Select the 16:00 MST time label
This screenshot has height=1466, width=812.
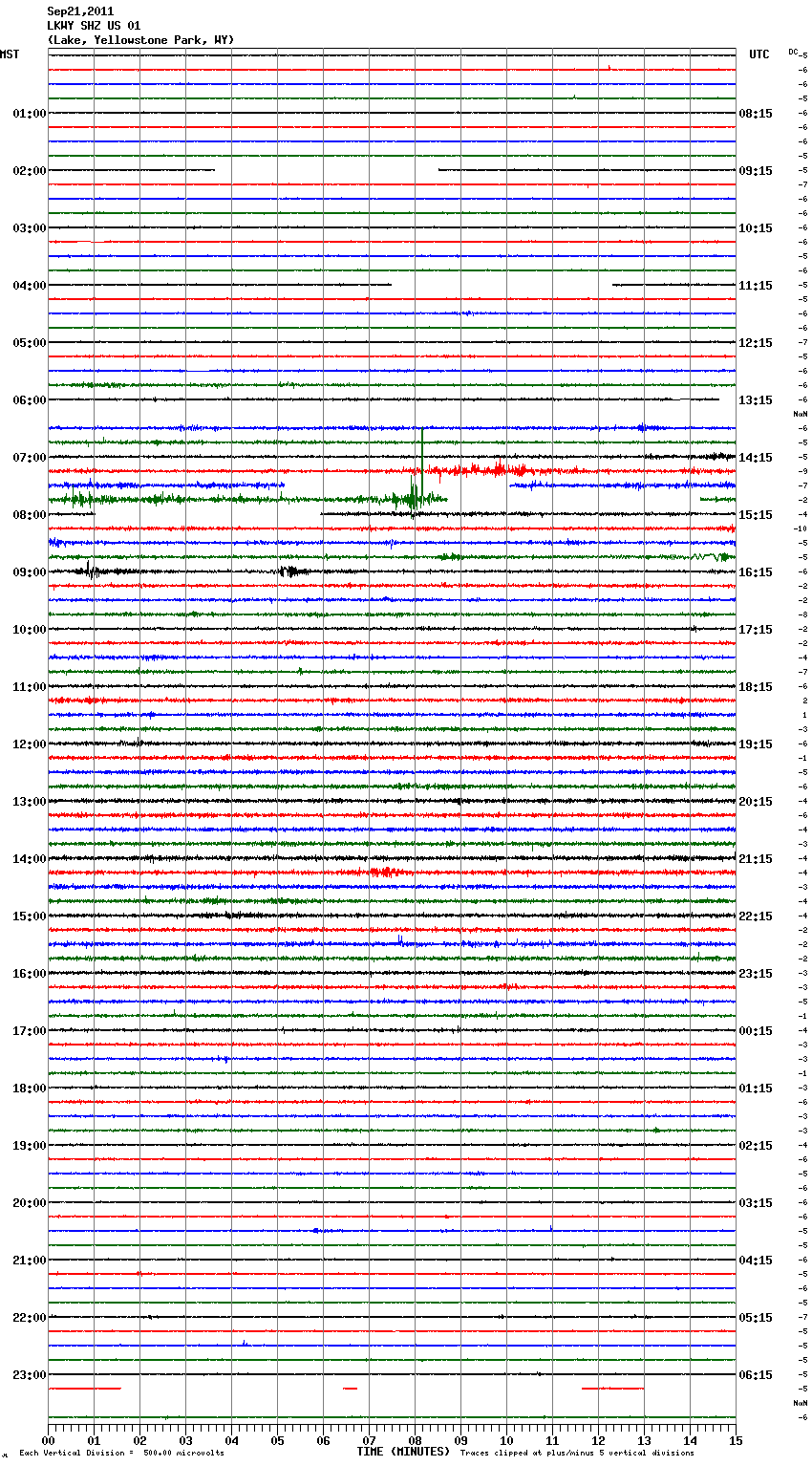coord(29,974)
